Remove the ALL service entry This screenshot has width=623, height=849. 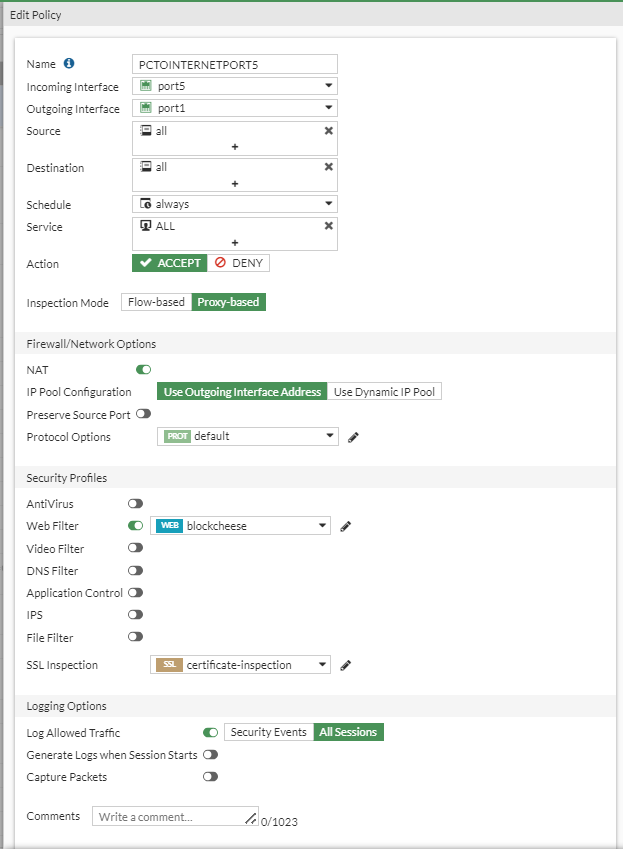328,226
